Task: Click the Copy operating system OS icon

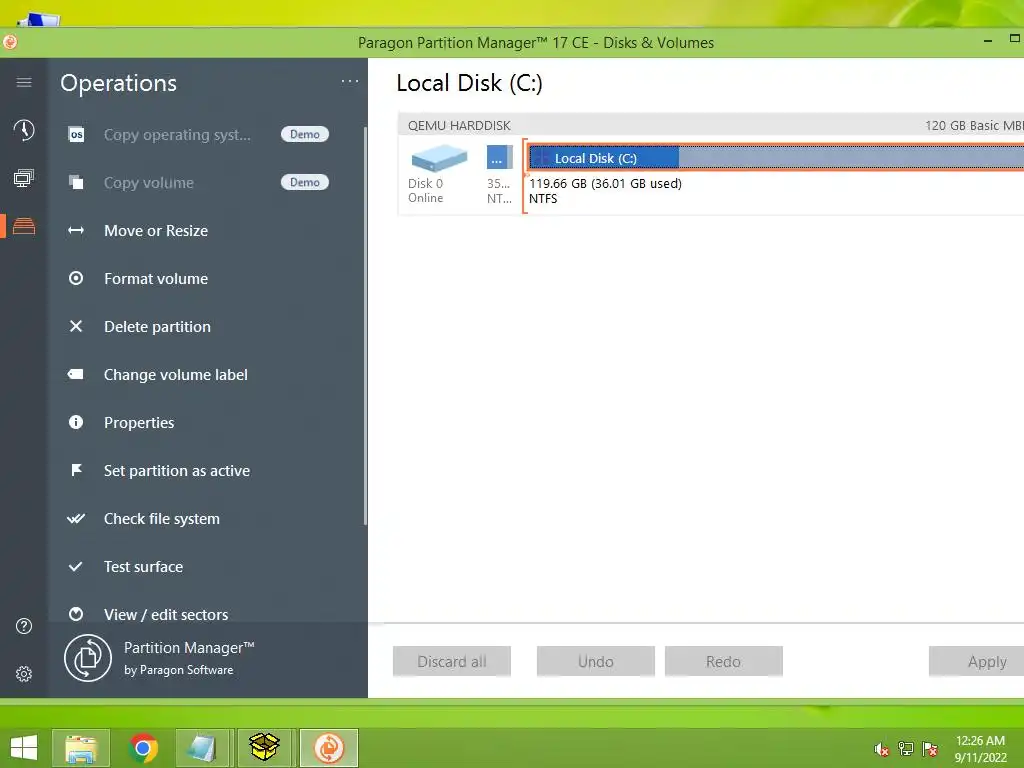Action: [x=76, y=135]
